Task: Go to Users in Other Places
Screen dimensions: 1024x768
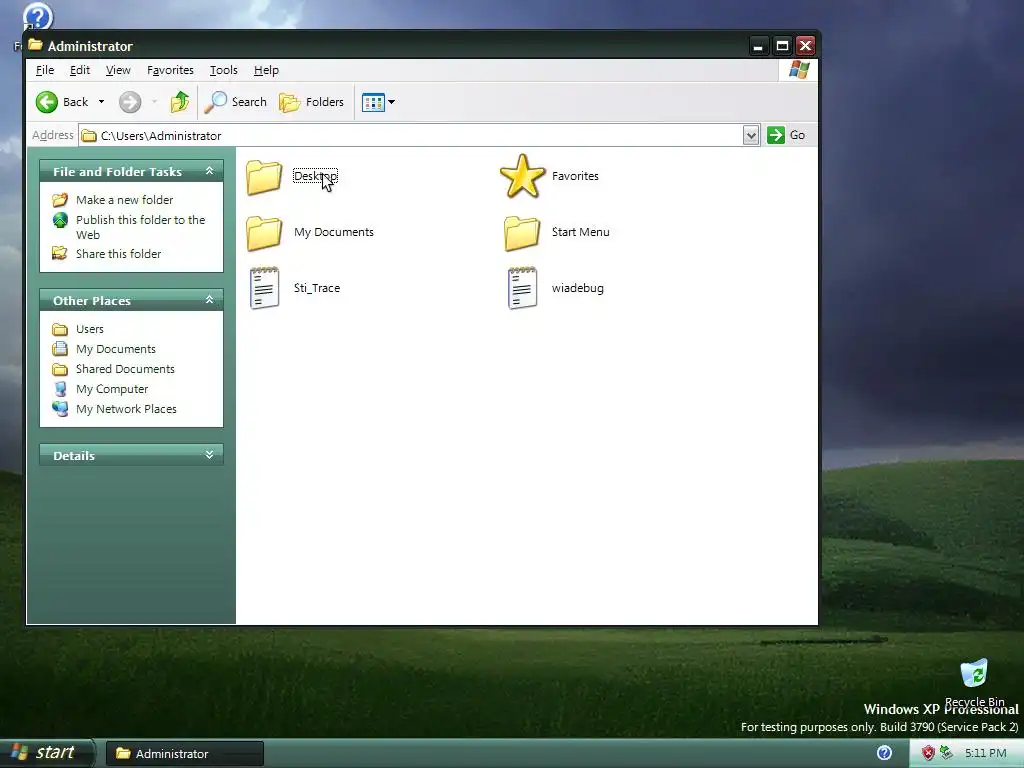Action: coord(89,329)
